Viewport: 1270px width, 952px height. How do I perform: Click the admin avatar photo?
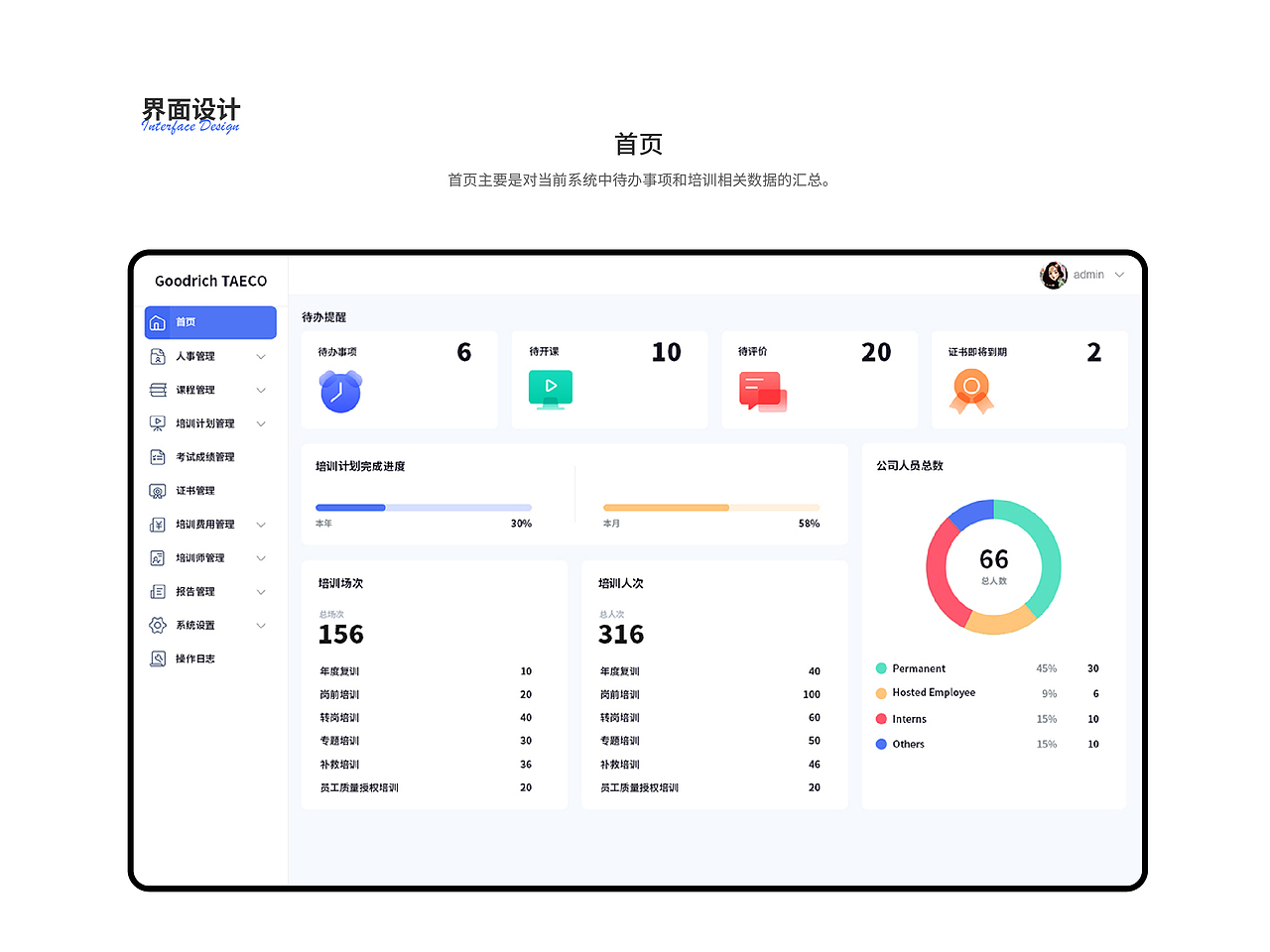pos(1054,276)
